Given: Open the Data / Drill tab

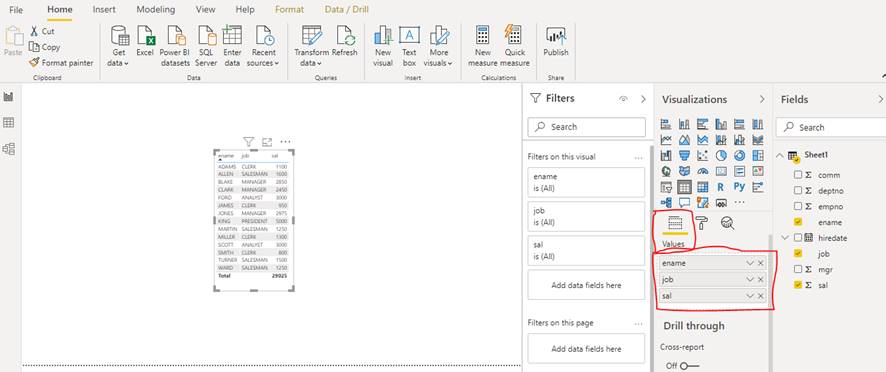Looking at the screenshot, I should [346, 10].
